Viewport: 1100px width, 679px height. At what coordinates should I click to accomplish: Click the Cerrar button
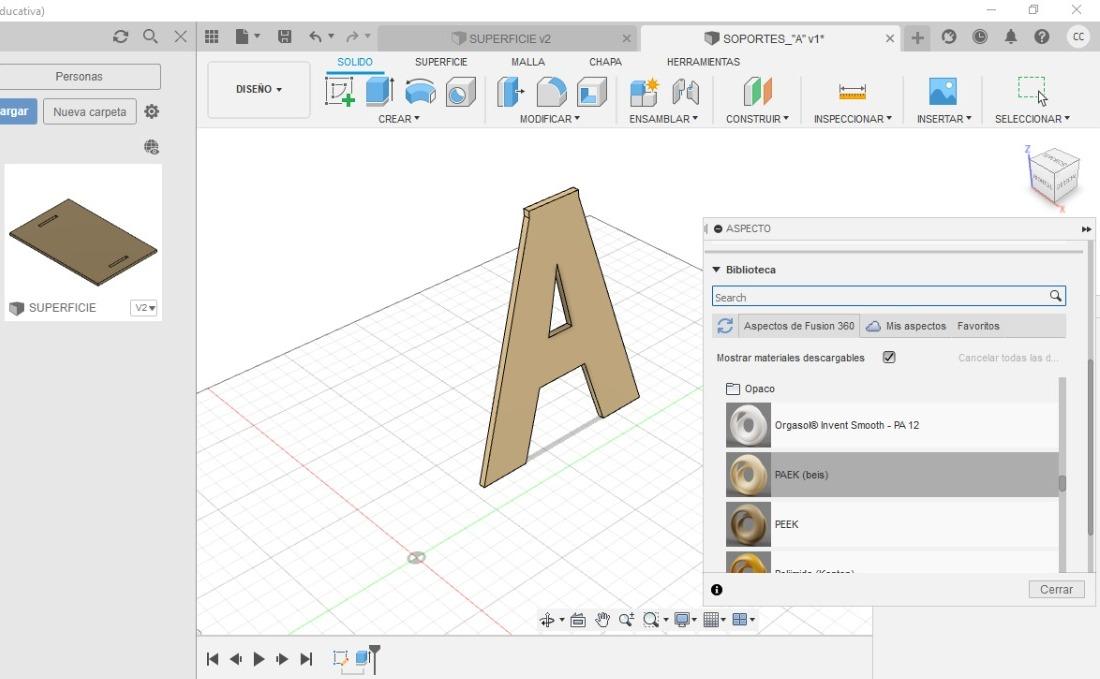coord(1056,589)
